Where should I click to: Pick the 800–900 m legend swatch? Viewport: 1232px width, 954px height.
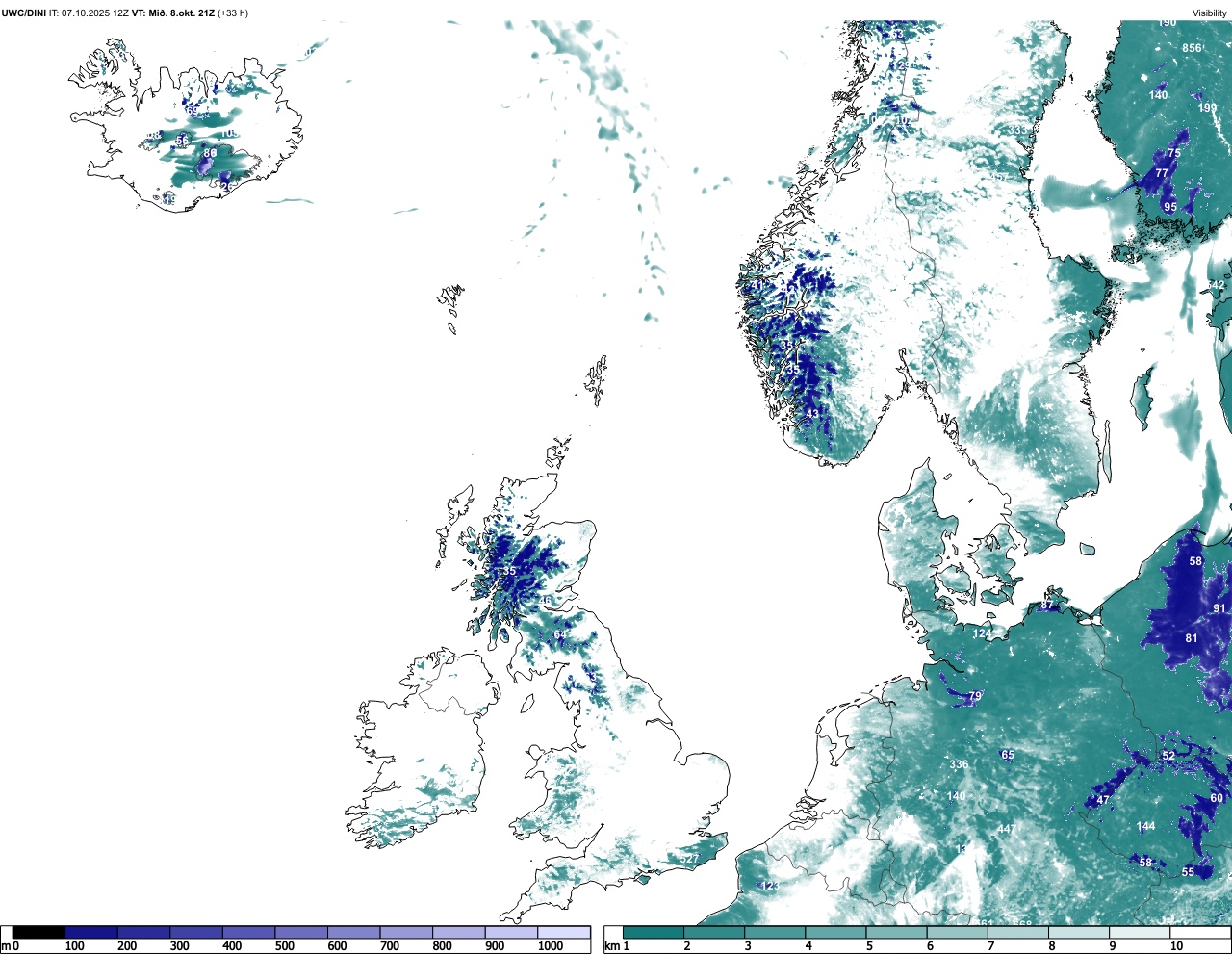point(459,932)
